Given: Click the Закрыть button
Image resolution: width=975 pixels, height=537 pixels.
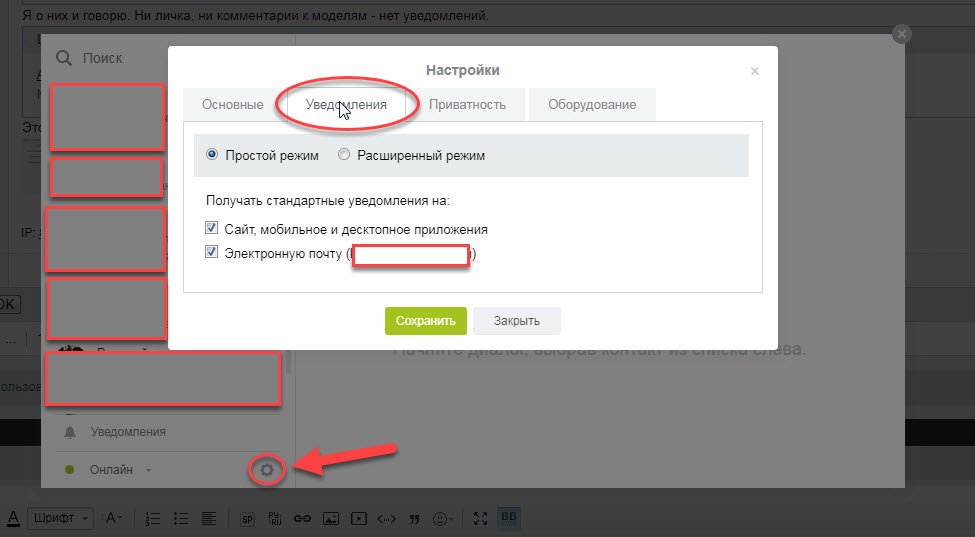Looking at the screenshot, I should (516, 320).
